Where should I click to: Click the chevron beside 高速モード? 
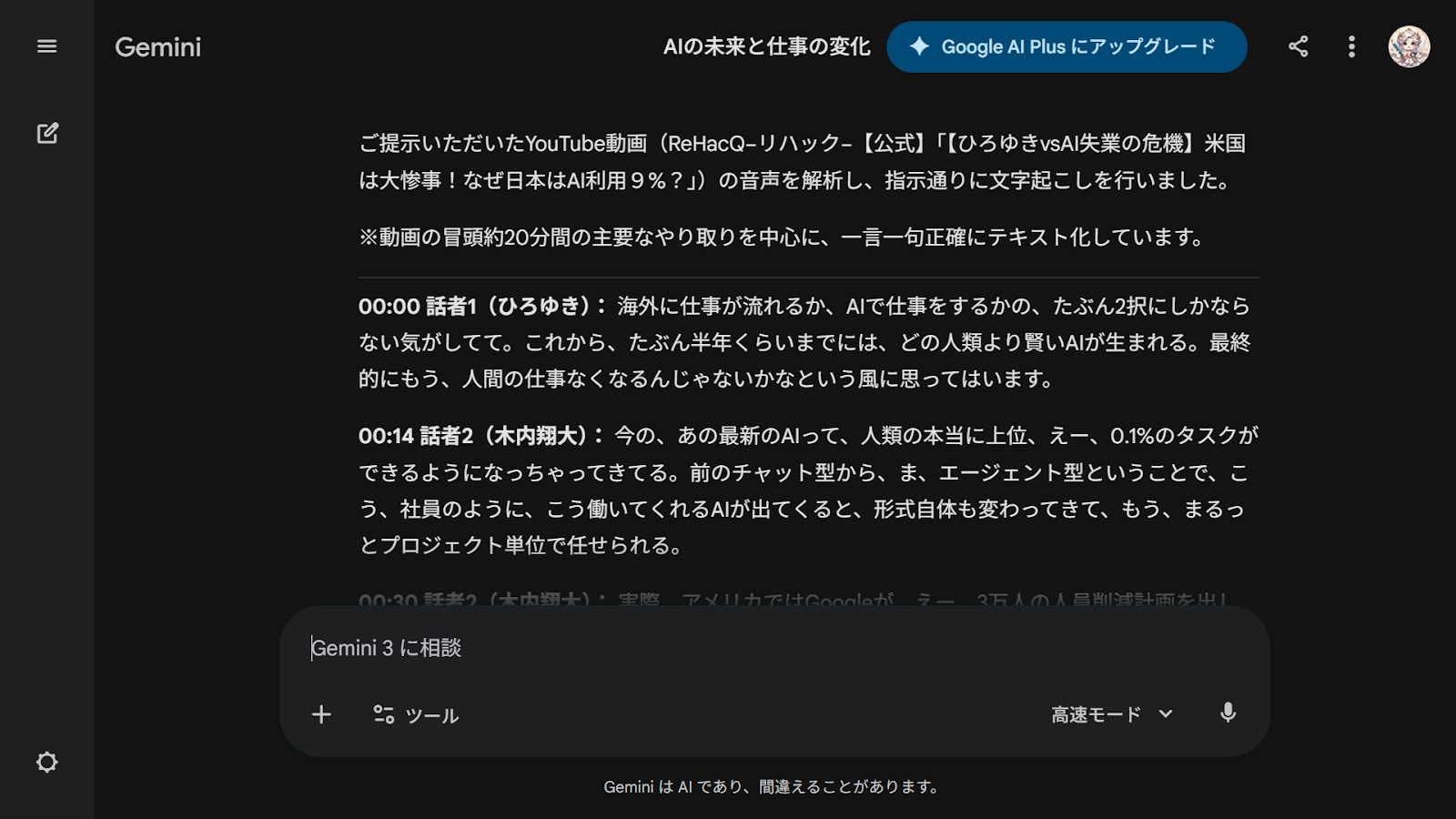point(1166,714)
